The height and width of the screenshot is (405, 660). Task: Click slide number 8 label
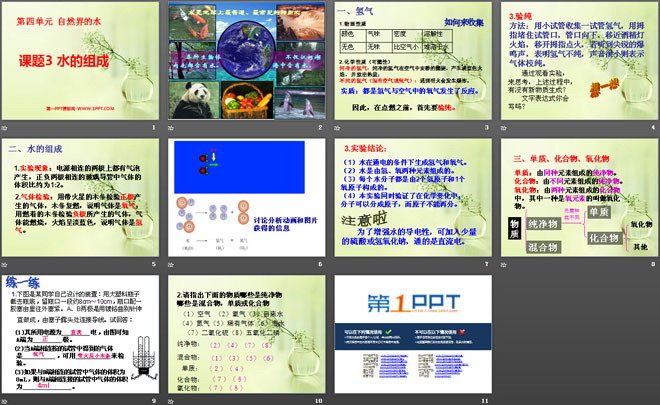pyautogui.click(x=653, y=264)
